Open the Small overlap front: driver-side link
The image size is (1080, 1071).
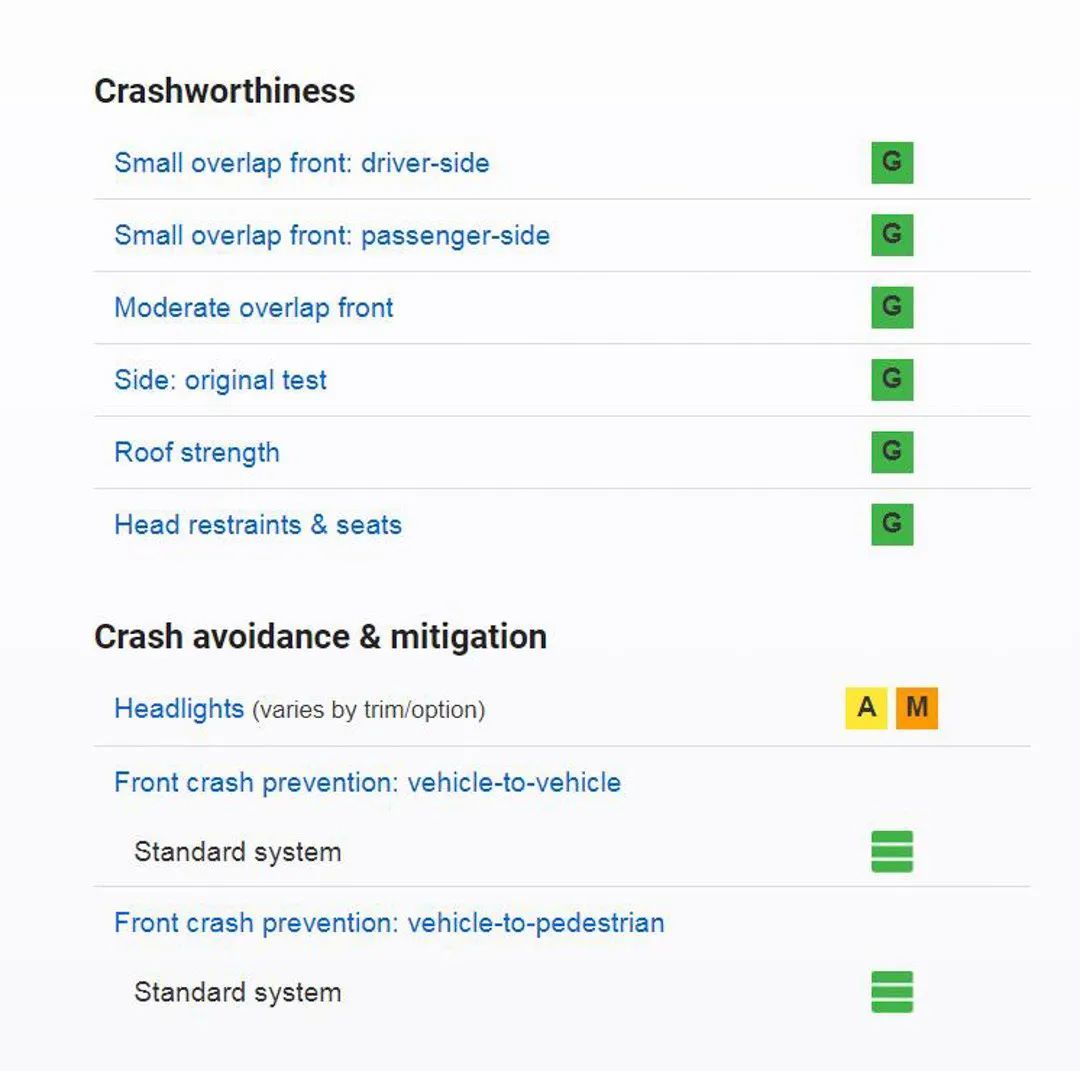click(301, 163)
